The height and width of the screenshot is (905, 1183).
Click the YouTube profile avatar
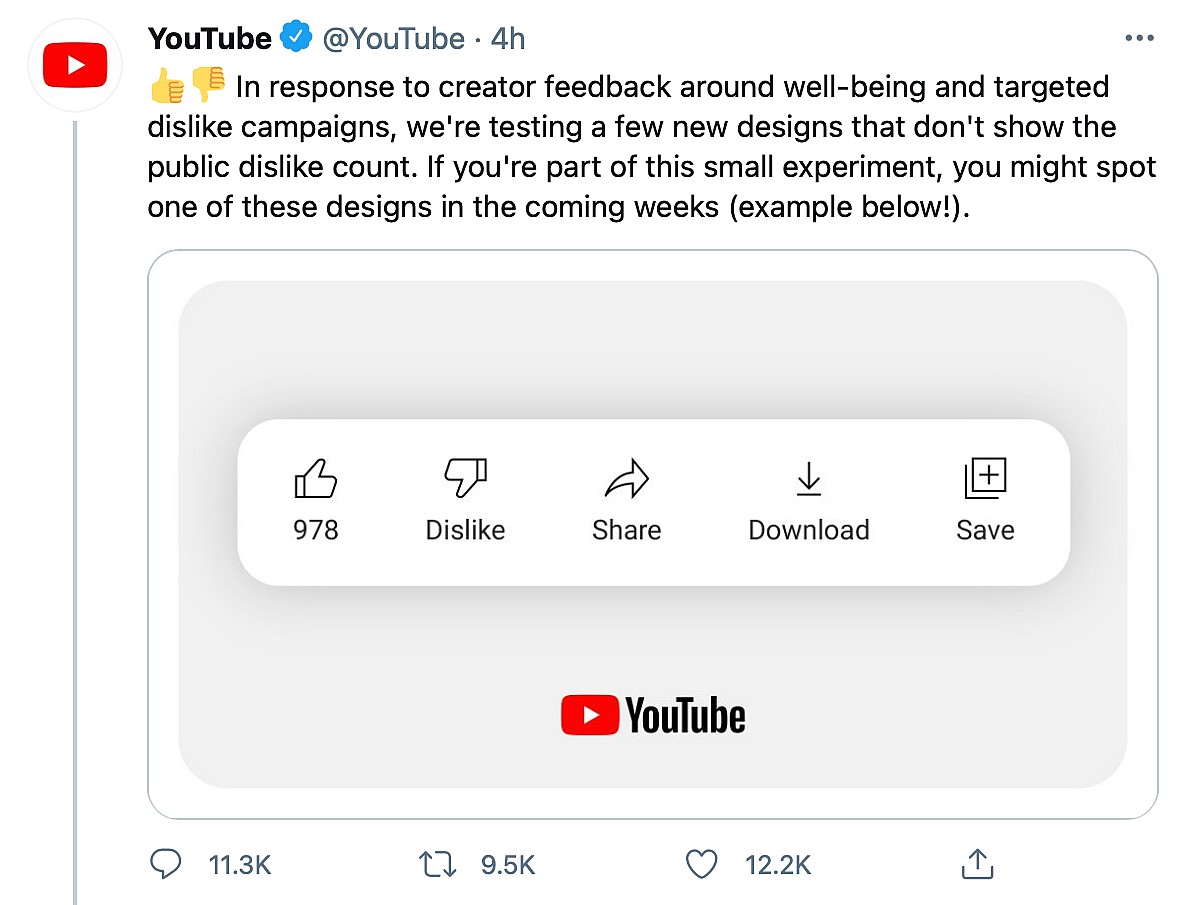tap(75, 67)
